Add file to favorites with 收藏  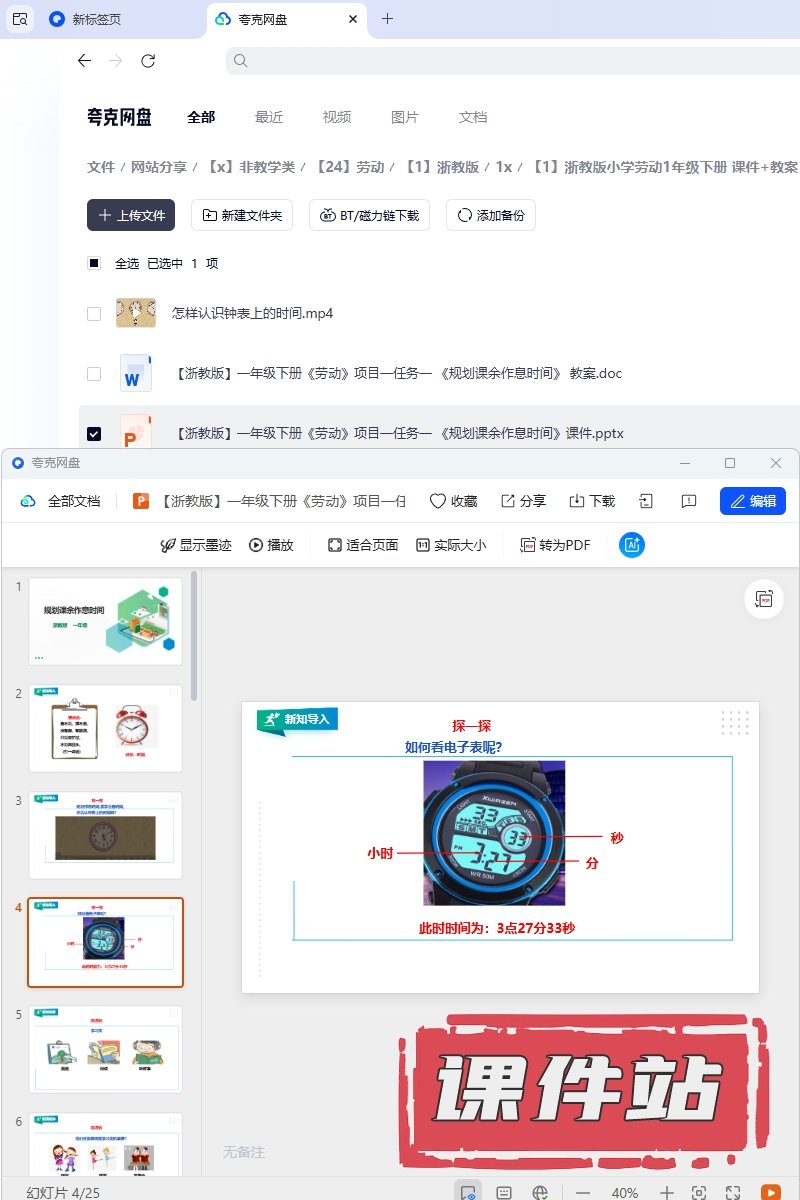point(453,501)
